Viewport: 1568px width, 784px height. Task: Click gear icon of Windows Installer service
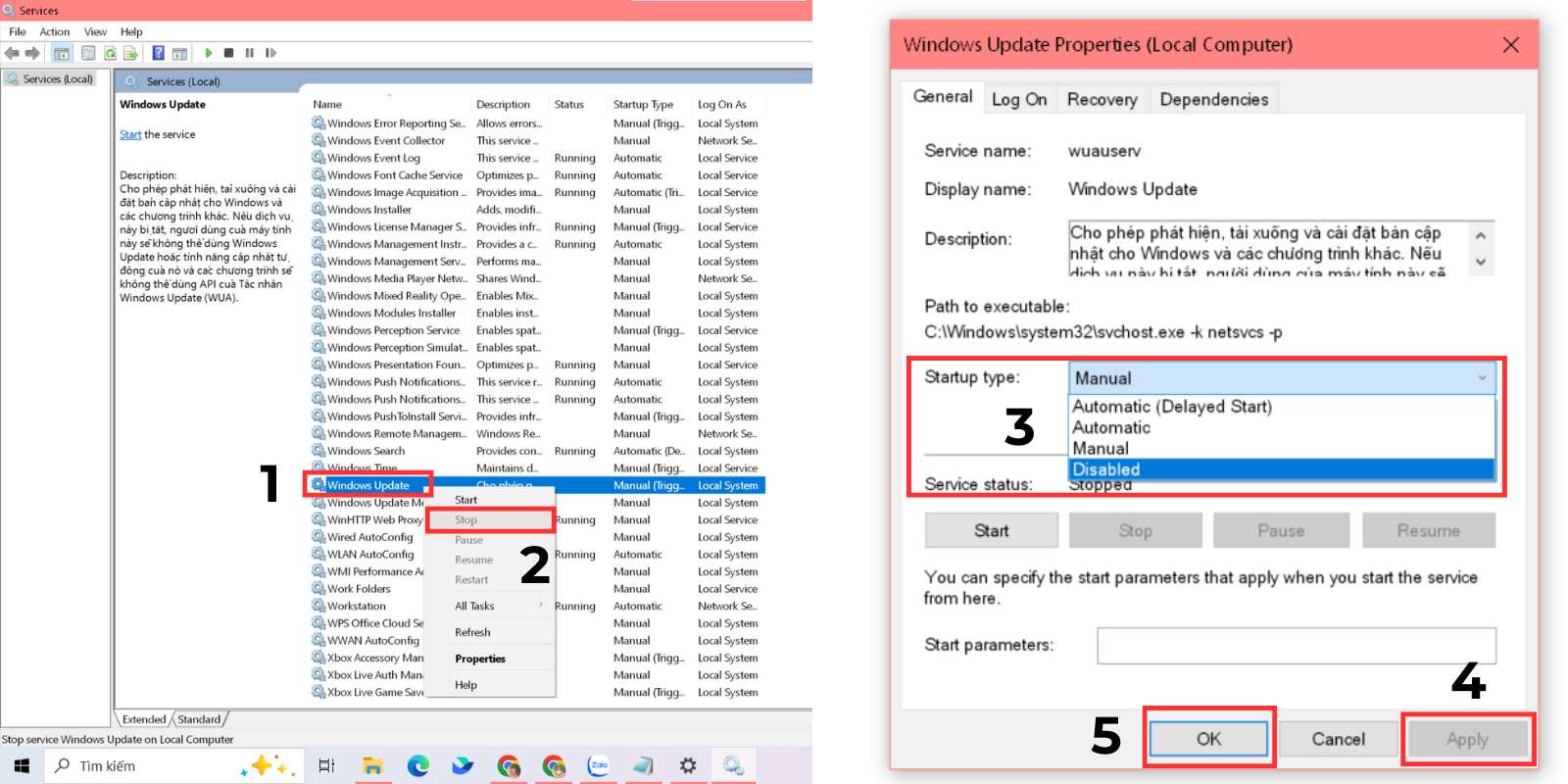[x=318, y=209]
